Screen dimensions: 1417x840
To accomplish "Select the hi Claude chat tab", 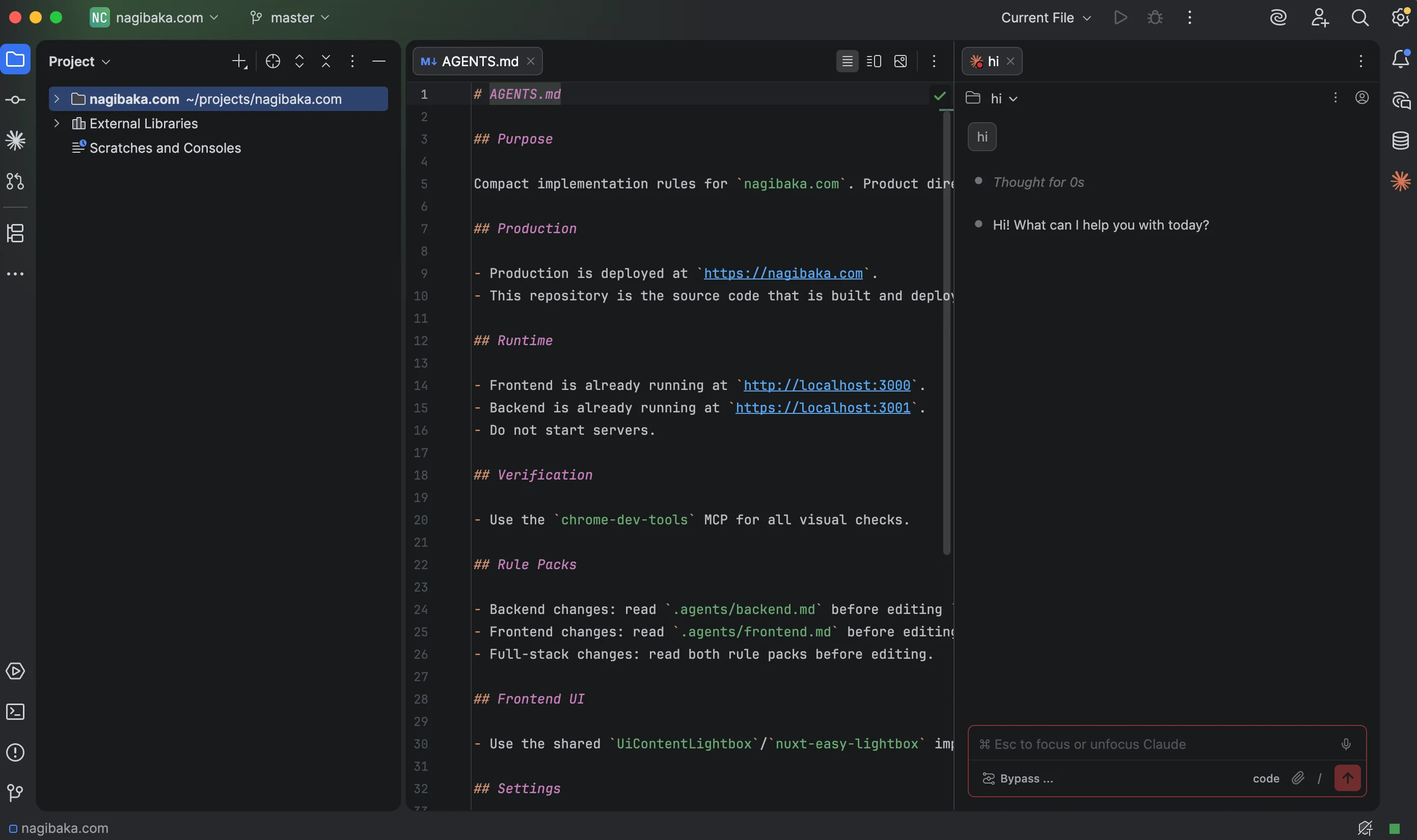I will coord(992,61).
